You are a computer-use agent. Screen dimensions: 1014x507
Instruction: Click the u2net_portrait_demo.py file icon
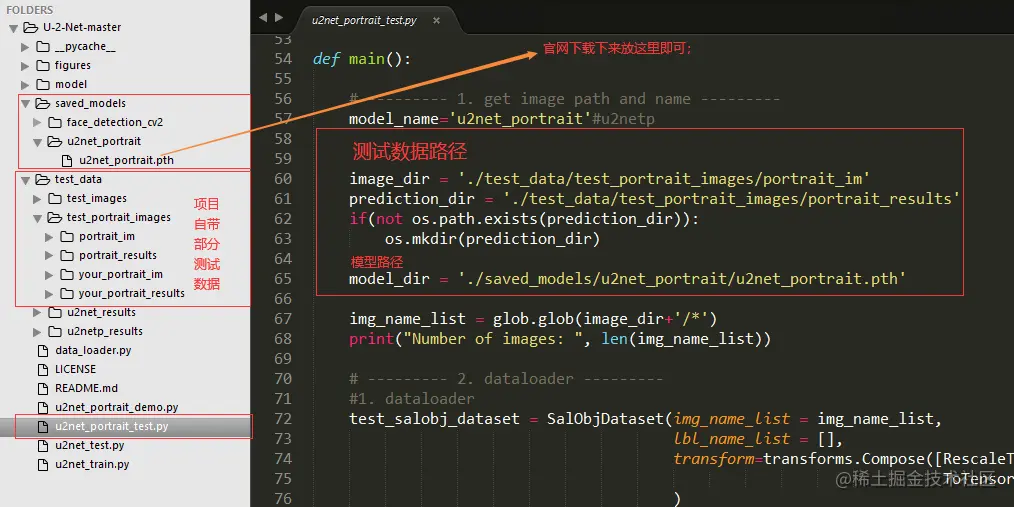pyautogui.click(x=43, y=407)
